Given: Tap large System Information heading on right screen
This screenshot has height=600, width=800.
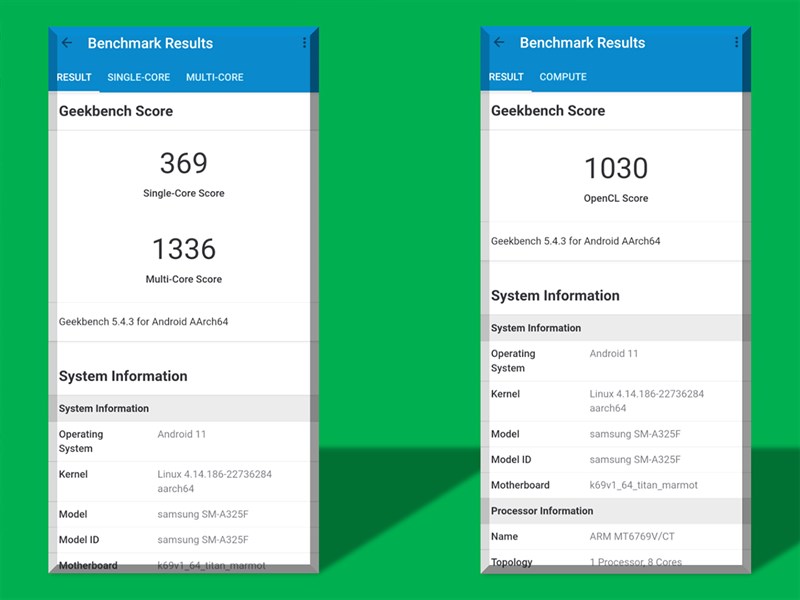Looking at the screenshot, I should tap(555, 295).
